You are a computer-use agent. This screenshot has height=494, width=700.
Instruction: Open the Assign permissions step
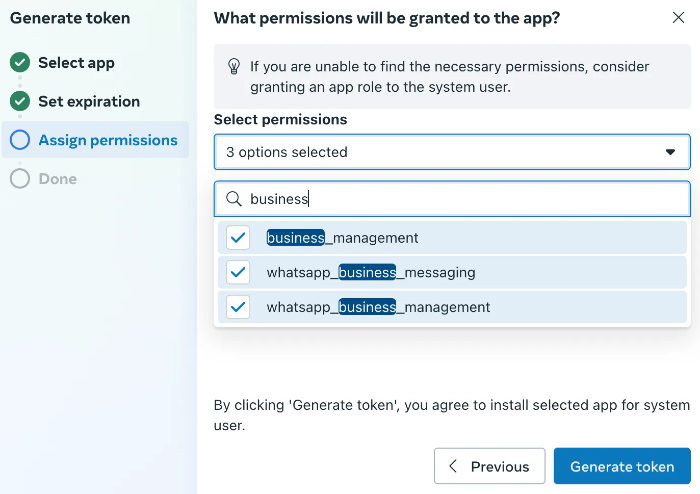click(107, 141)
